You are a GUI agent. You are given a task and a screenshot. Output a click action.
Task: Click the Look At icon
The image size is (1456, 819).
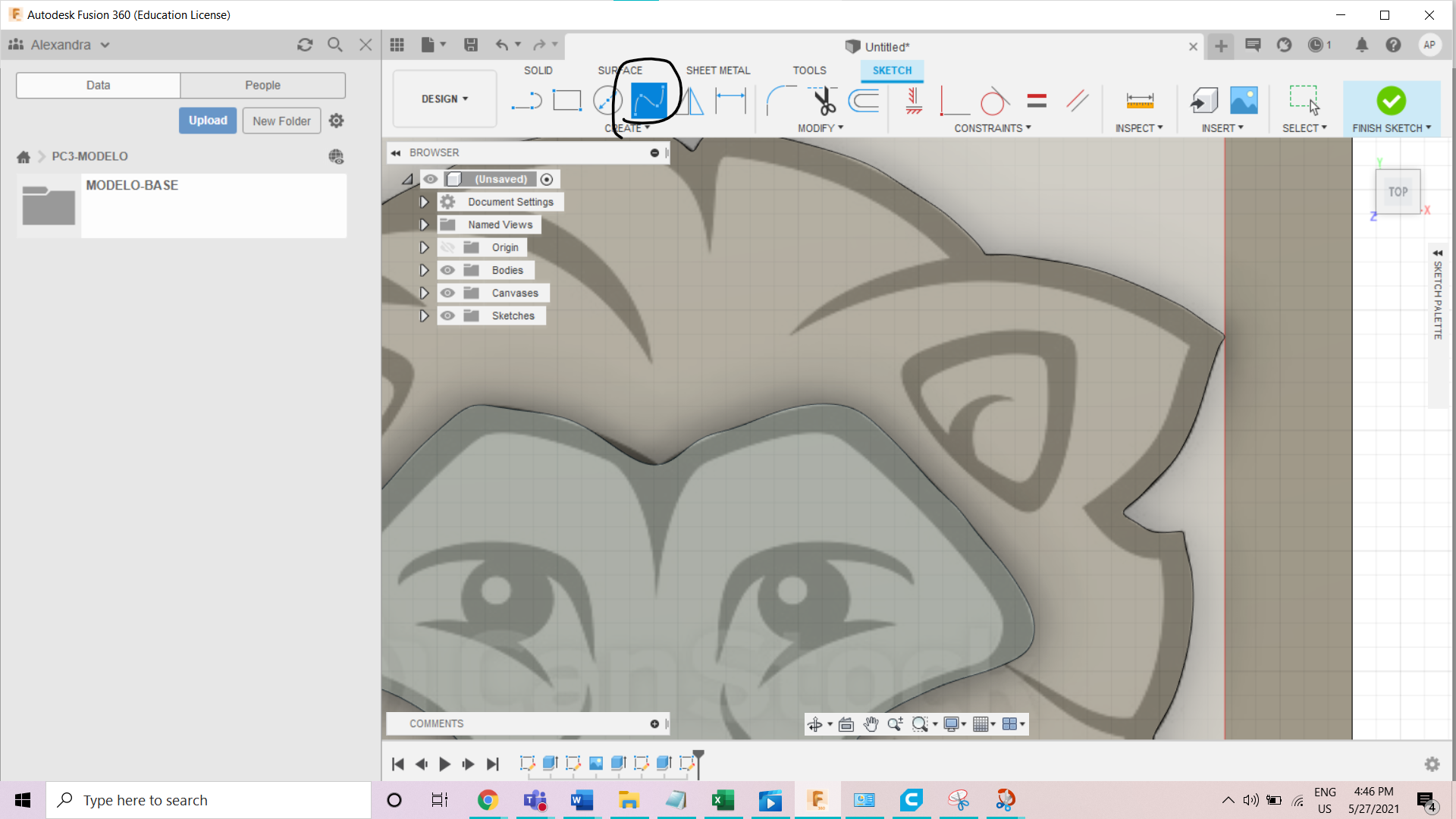click(846, 724)
